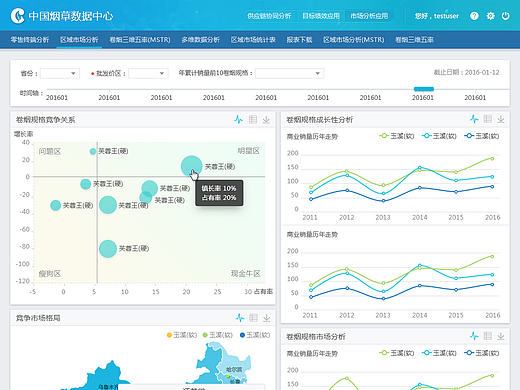Switch to 多维数据分析 tab
Viewport: 520px width, 390px height.
[x=201, y=40]
